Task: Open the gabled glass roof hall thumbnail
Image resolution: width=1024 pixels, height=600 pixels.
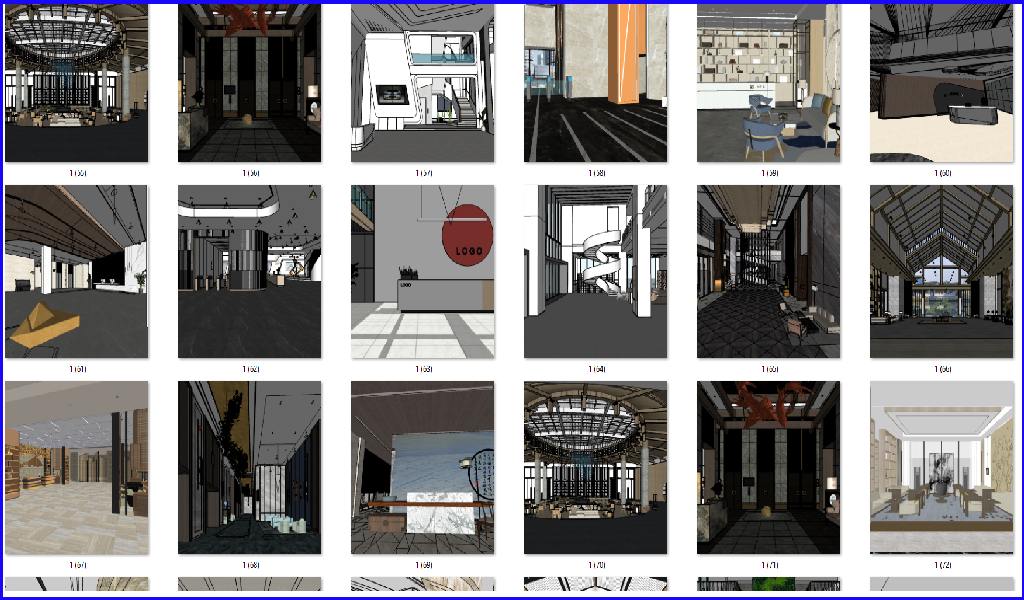Action: click(941, 271)
